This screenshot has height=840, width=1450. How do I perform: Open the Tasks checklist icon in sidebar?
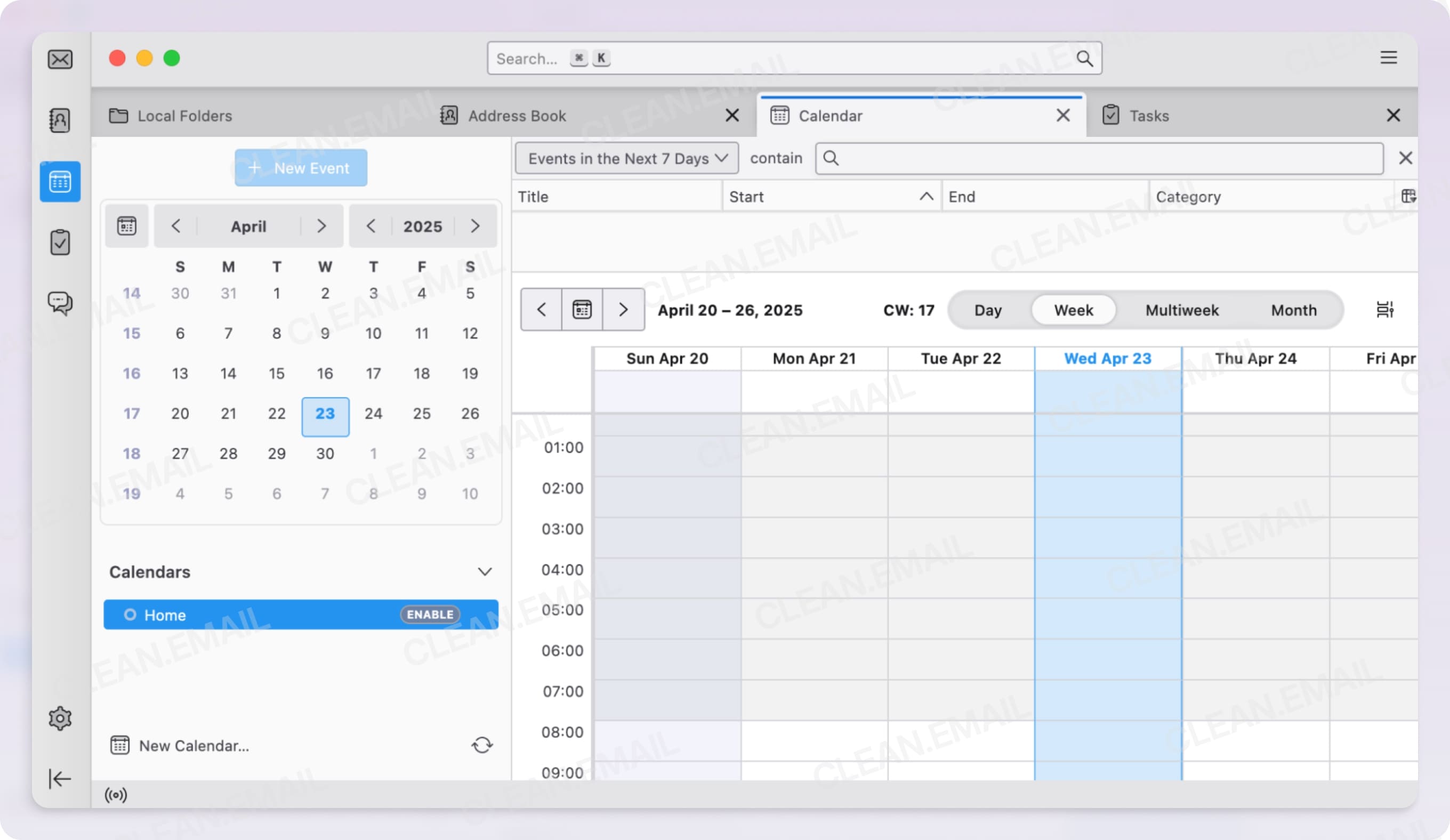coord(60,241)
